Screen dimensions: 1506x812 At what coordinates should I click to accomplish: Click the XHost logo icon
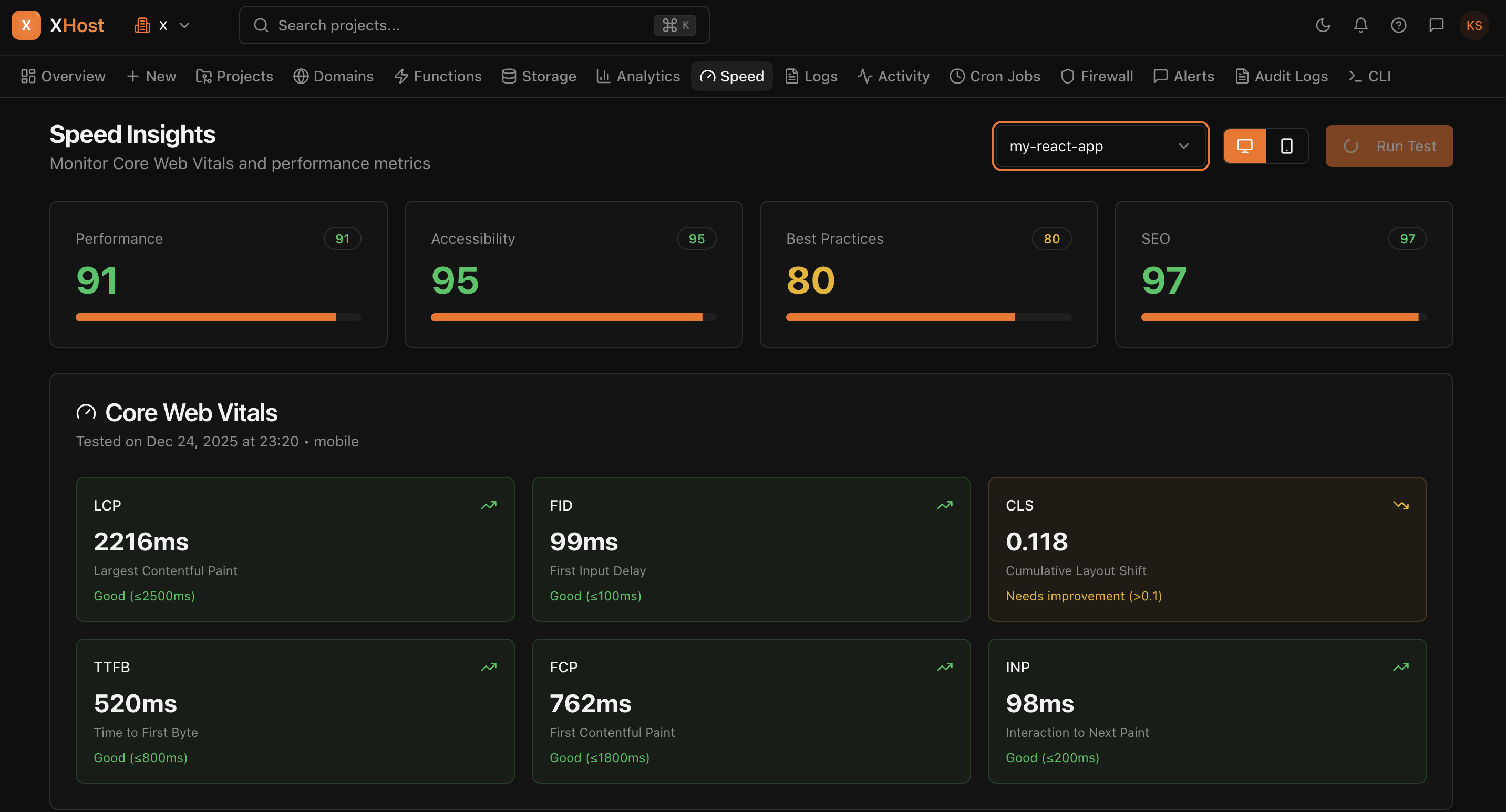(x=26, y=25)
